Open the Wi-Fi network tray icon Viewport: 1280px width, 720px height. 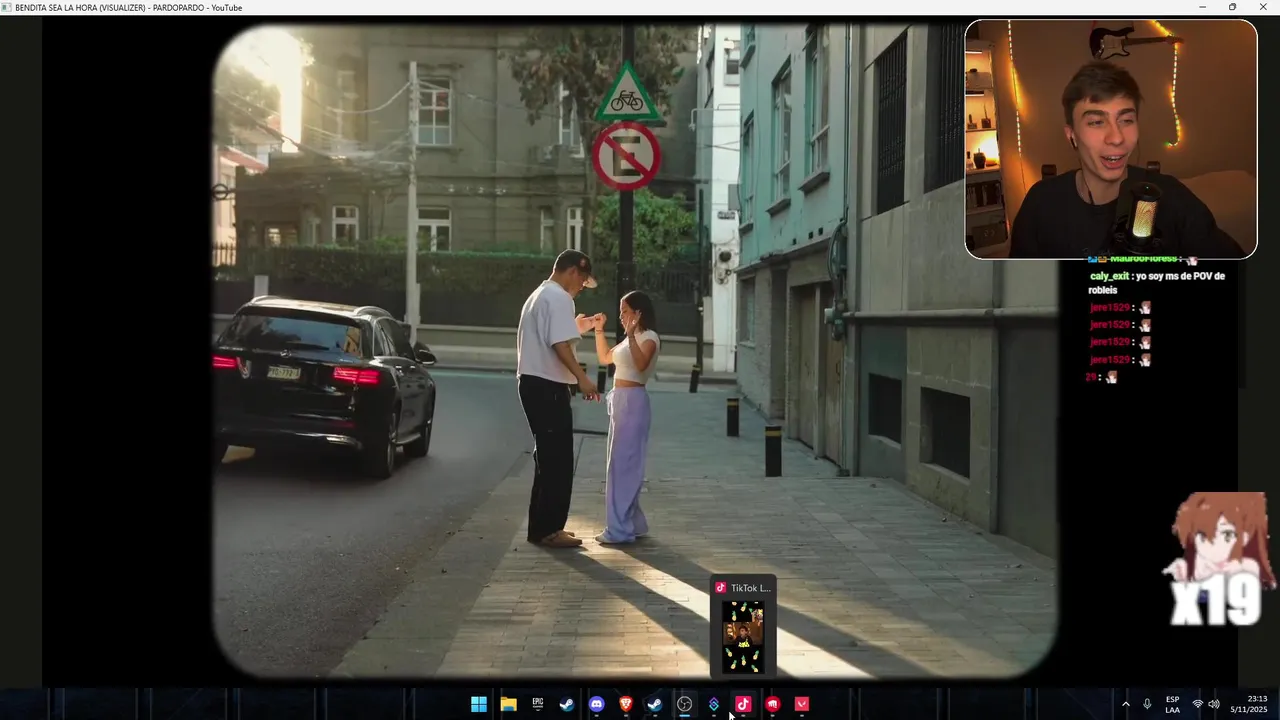[x=1198, y=704]
